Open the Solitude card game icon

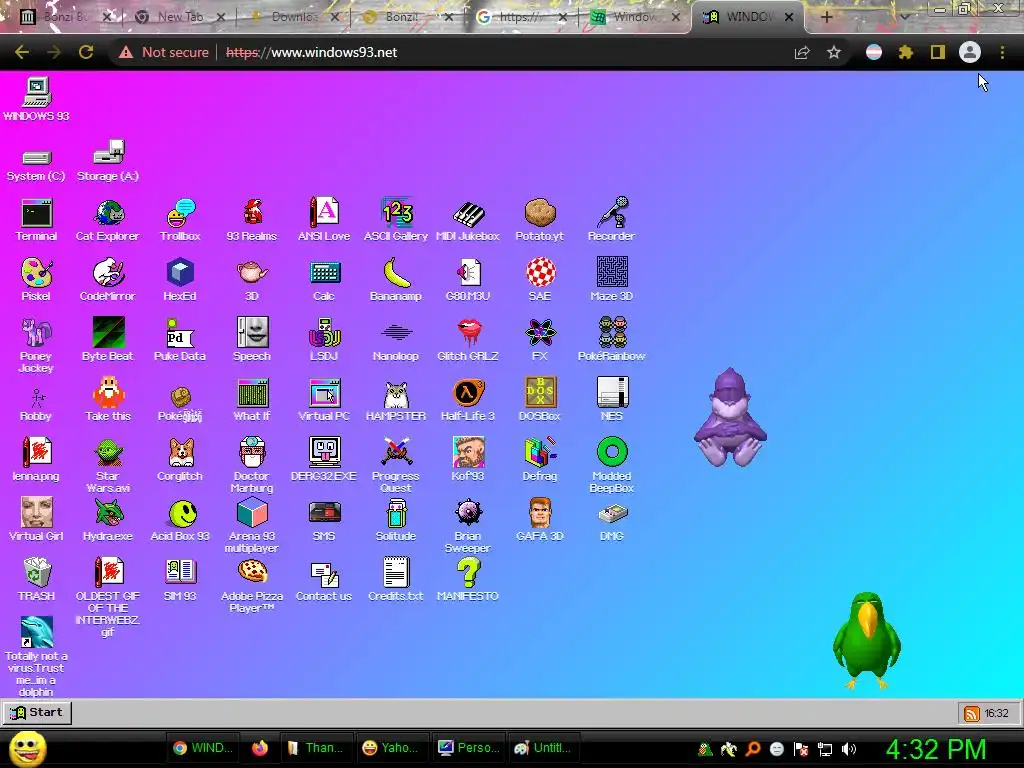click(396, 520)
